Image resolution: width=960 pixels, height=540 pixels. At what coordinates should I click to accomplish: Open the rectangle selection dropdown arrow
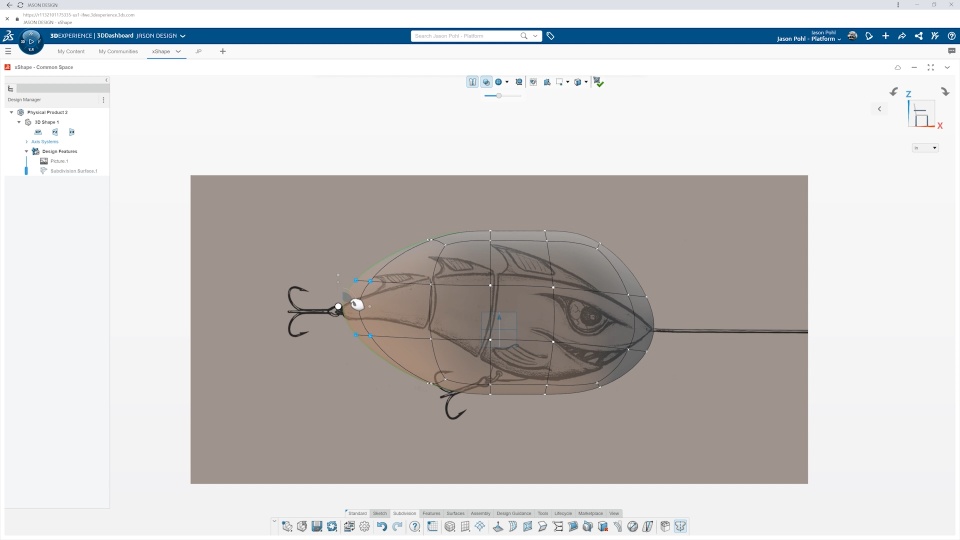(x=568, y=82)
